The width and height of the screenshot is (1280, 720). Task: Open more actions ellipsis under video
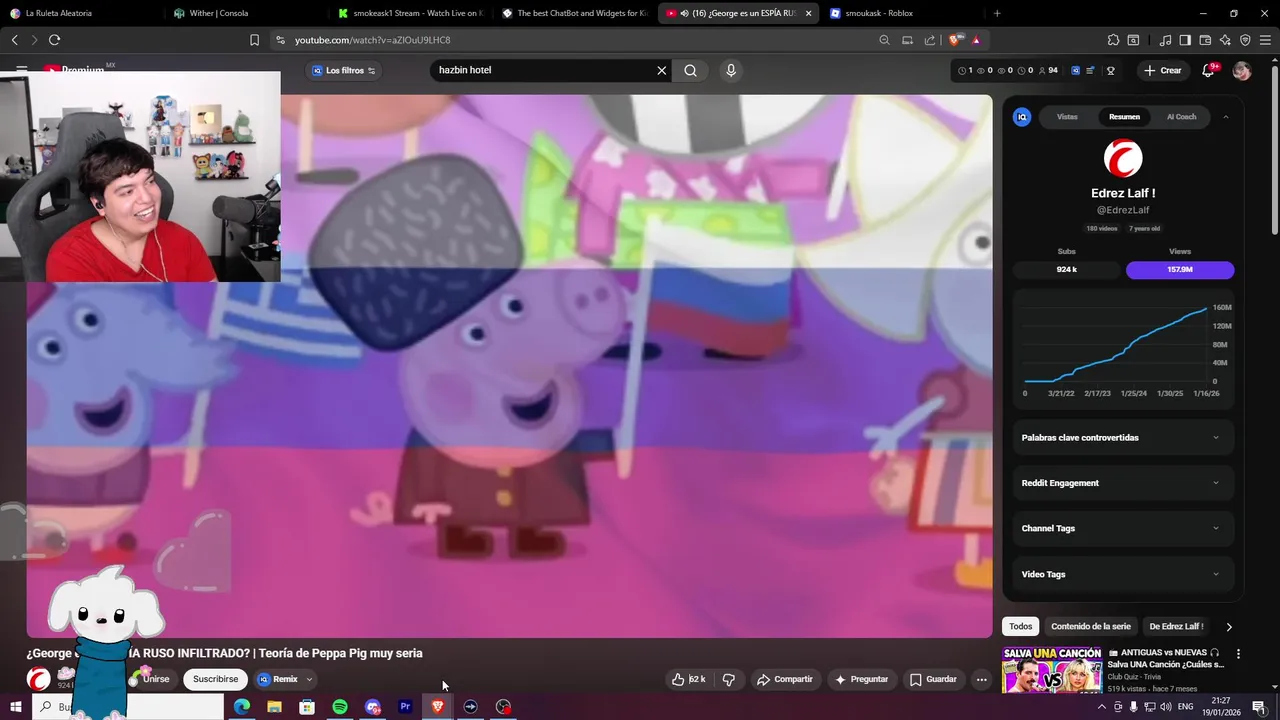point(981,679)
